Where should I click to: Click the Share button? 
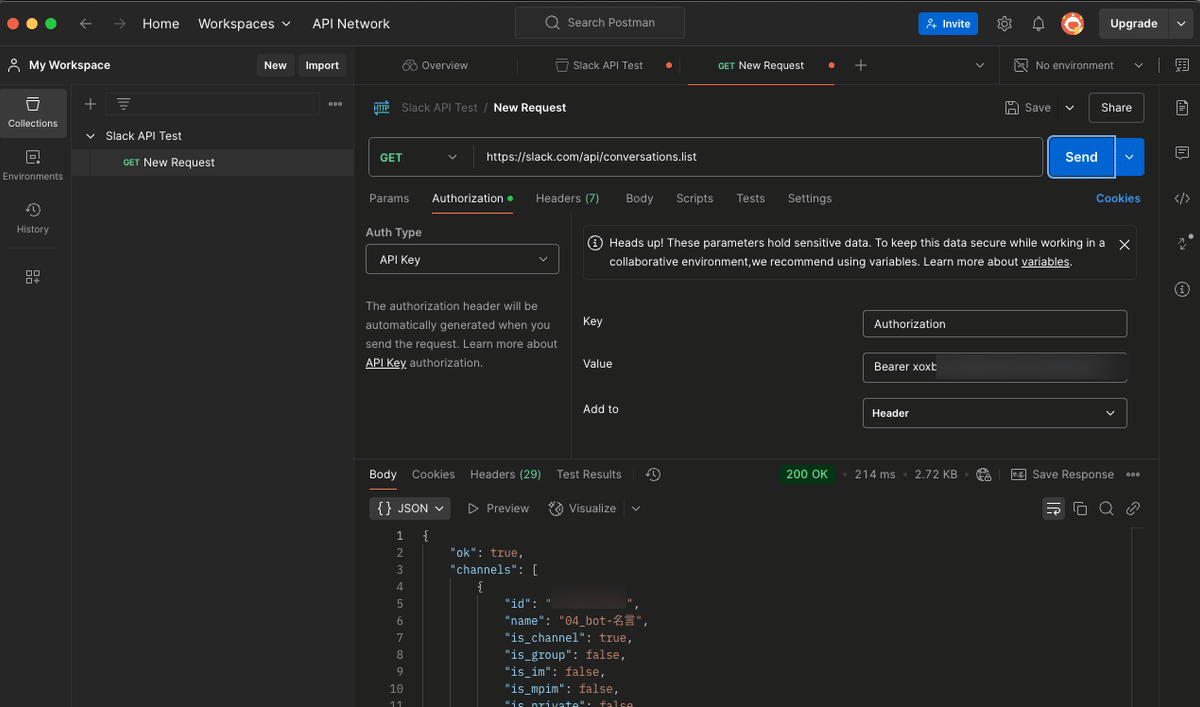pos(1116,108)
